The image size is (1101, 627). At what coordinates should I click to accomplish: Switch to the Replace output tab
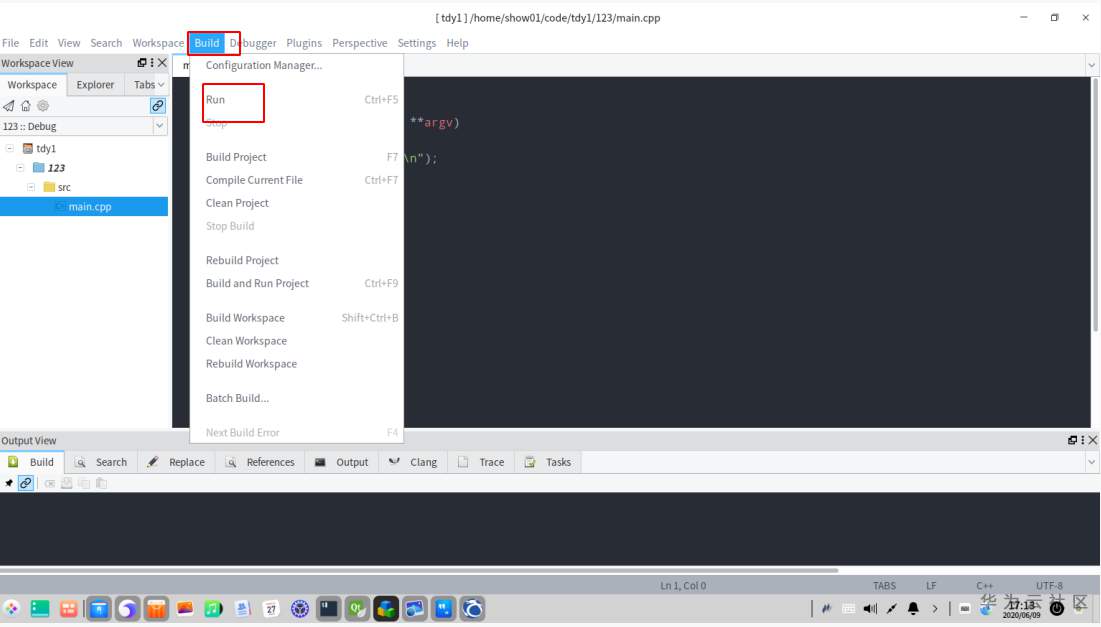pyautogui.click(x=176, y=462)
